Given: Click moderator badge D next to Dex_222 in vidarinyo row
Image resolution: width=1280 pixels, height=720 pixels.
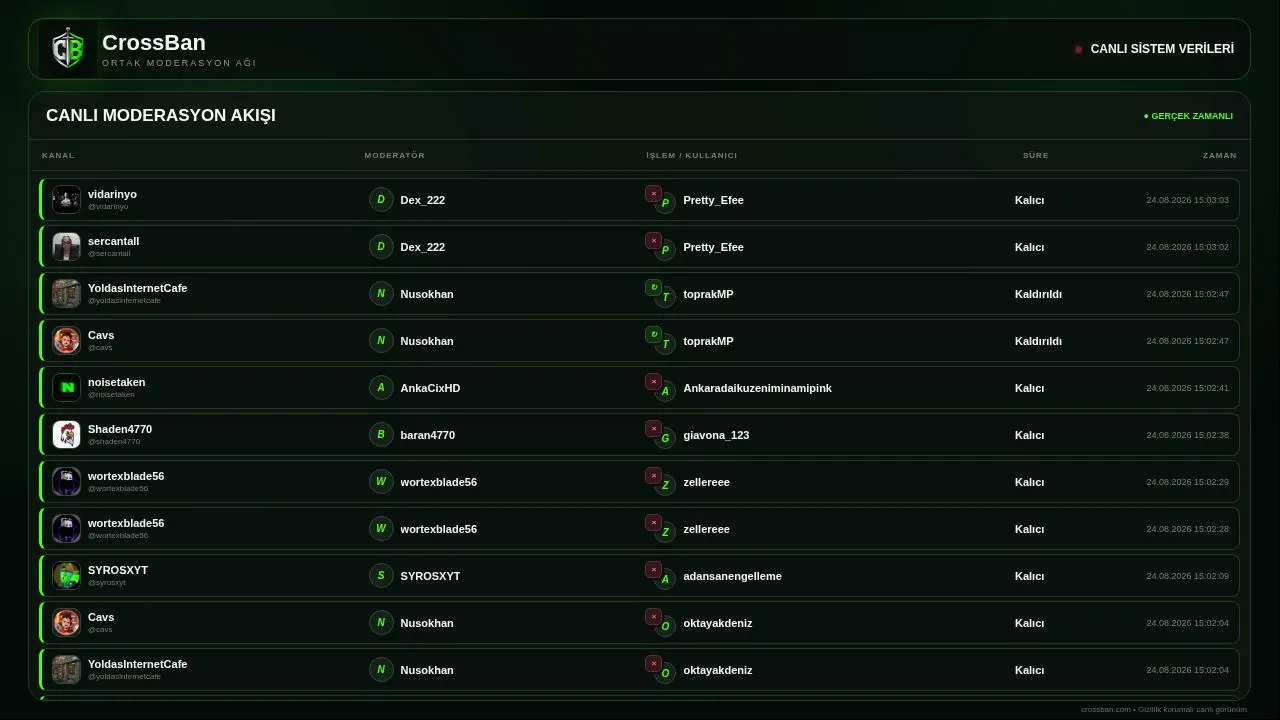Looking at the screenshot, I should tap(381, 199).
